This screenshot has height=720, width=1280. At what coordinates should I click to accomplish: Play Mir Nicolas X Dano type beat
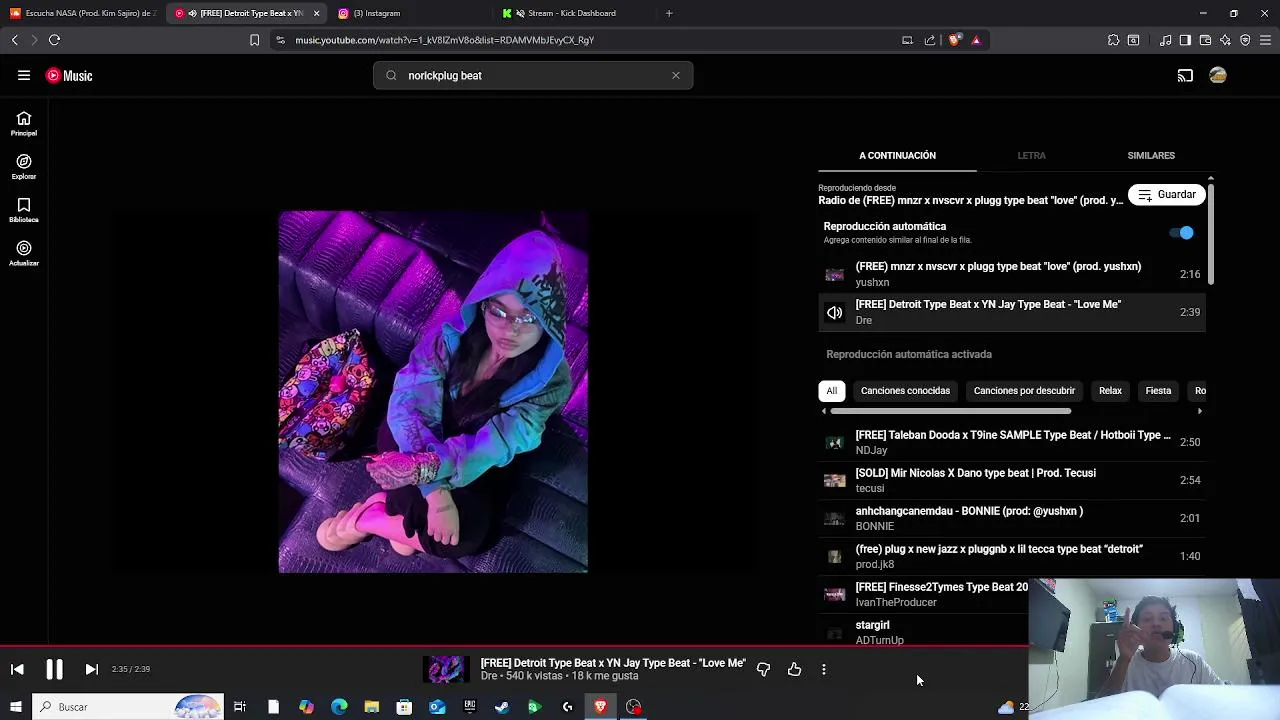tap(1012, 480)
